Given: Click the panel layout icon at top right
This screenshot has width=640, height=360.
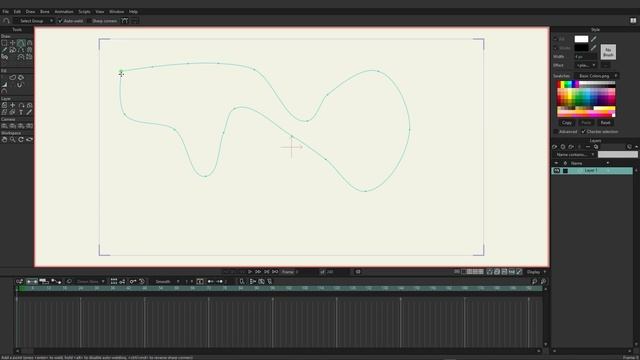Looking at the screenshot, I should point(633,20).
